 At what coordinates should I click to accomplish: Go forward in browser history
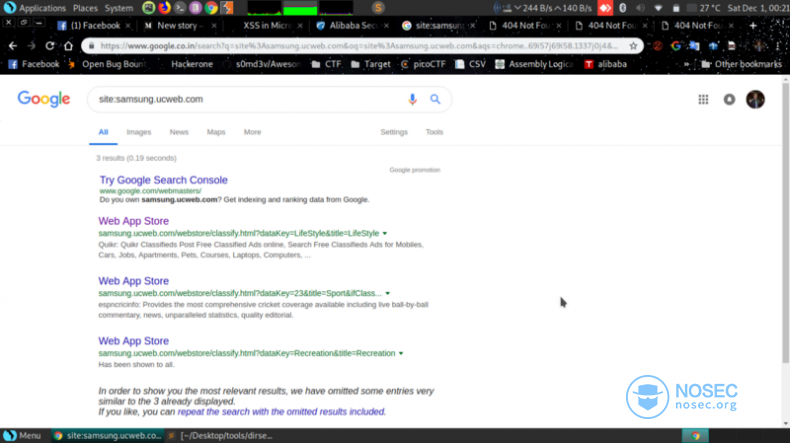click(x=31, y=46)
